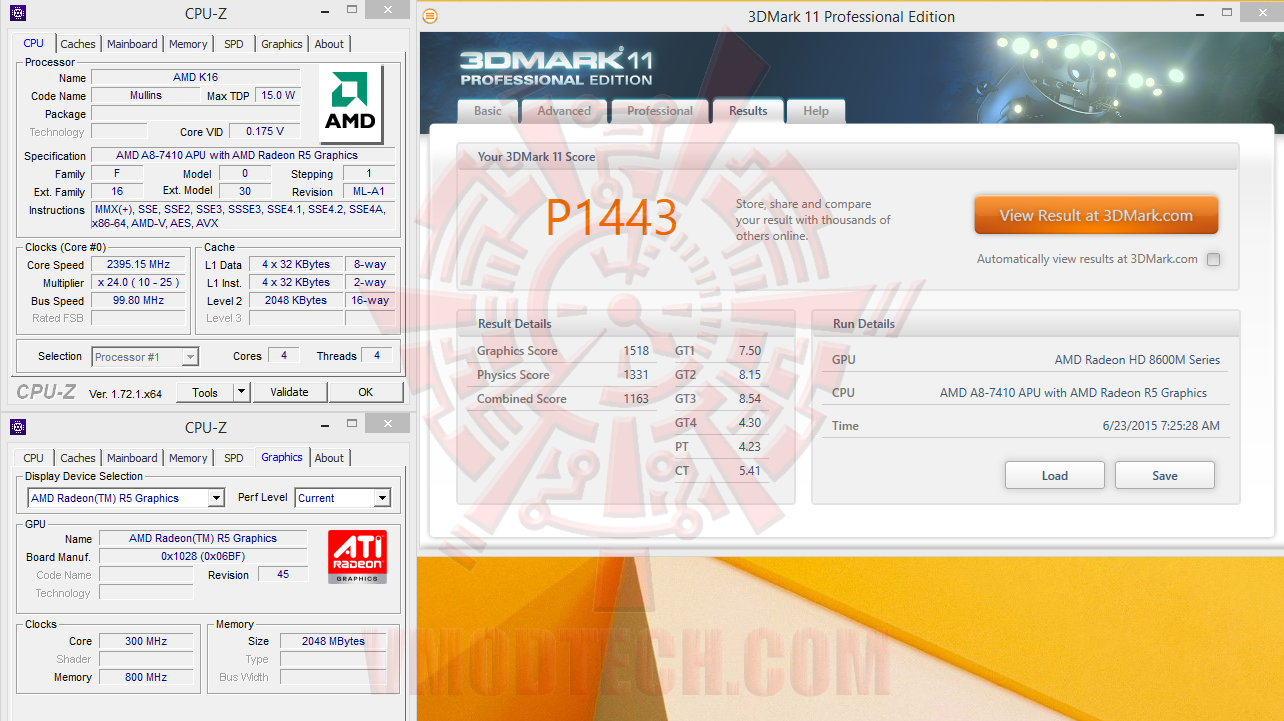
Task: Click the 16-way cache associativity value
Action: 370,300
